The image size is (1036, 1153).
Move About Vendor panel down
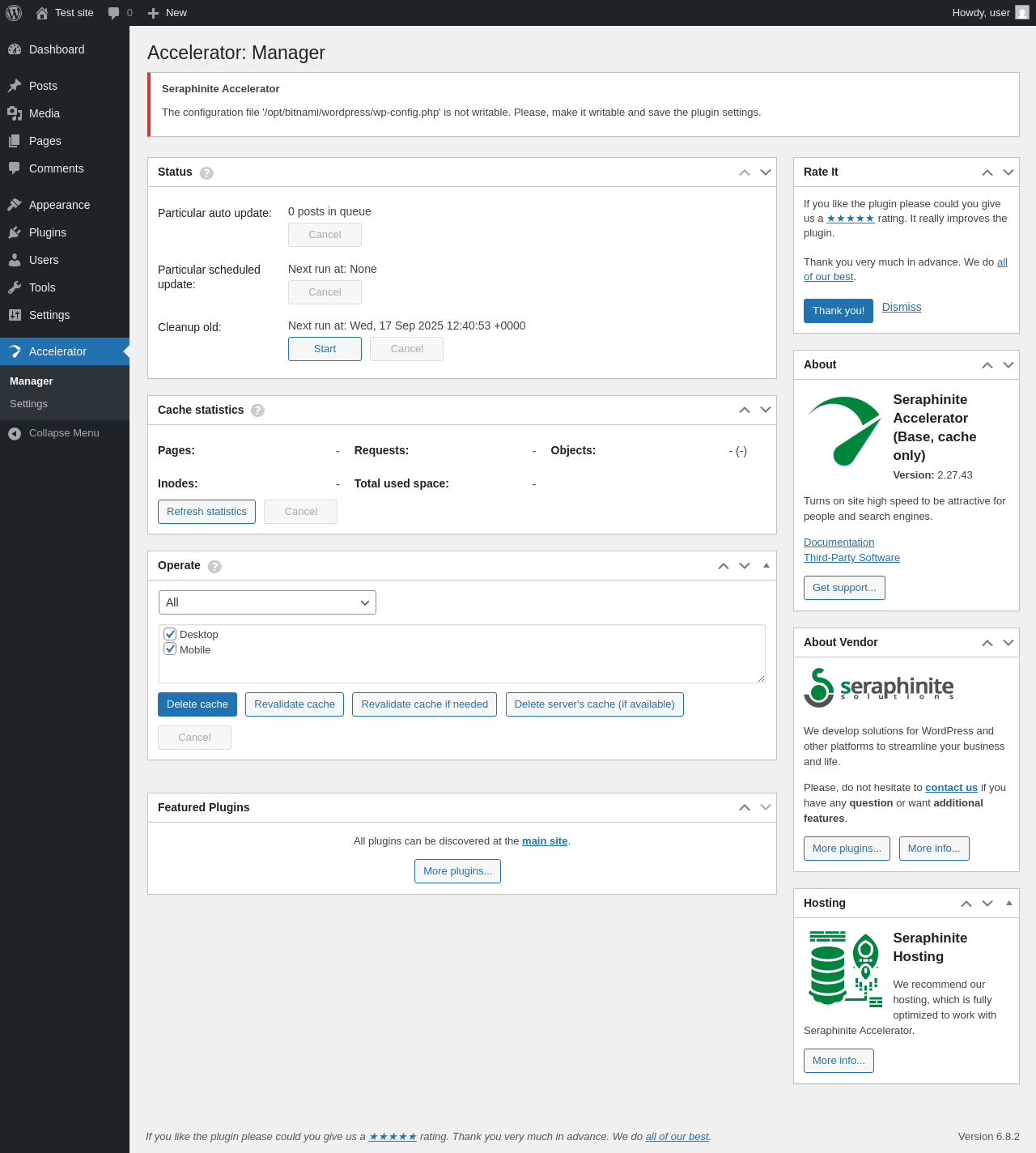(1008, 643)
